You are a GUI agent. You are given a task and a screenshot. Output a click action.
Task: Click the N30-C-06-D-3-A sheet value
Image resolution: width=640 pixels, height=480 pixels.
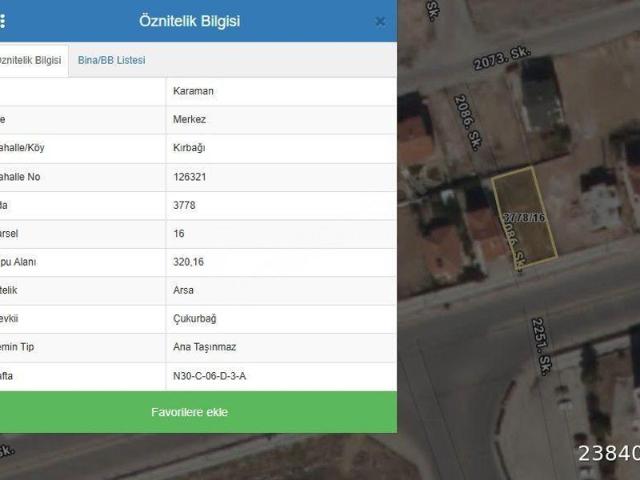(x=209, y=376)
